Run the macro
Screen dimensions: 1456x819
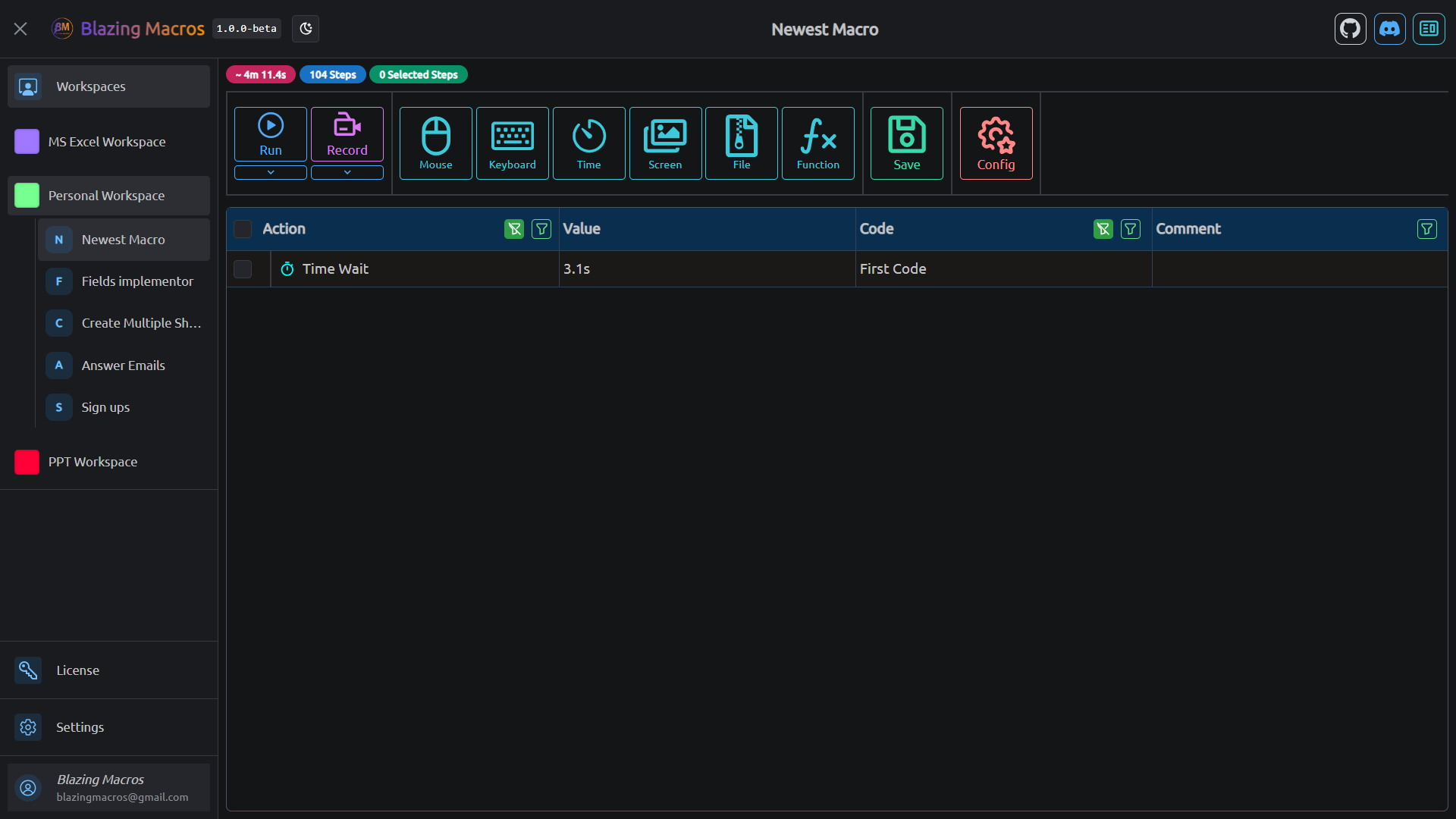point(271,134)
